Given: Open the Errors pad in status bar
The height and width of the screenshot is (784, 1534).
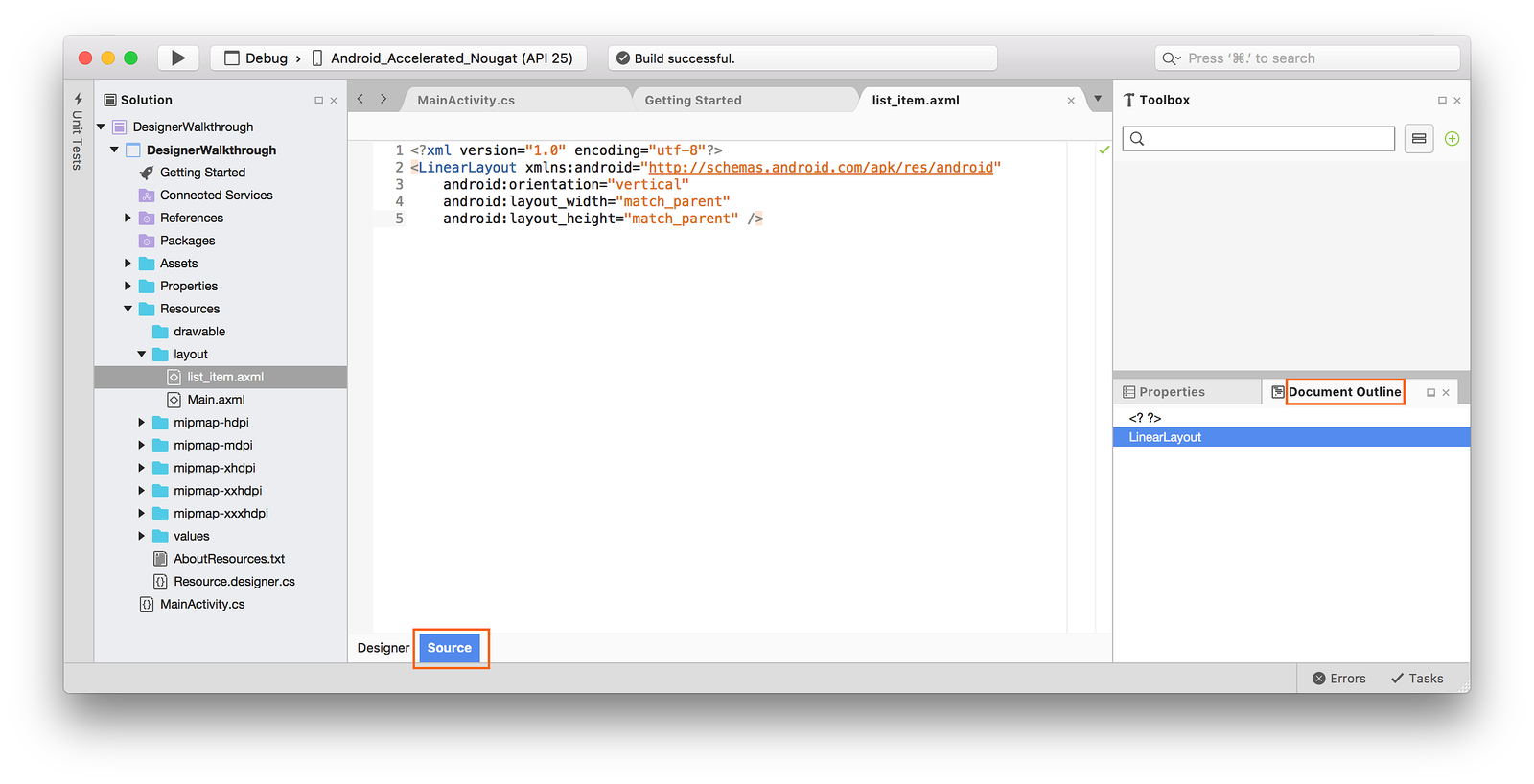Looking at the screenshot, I should coord(1339,679).
